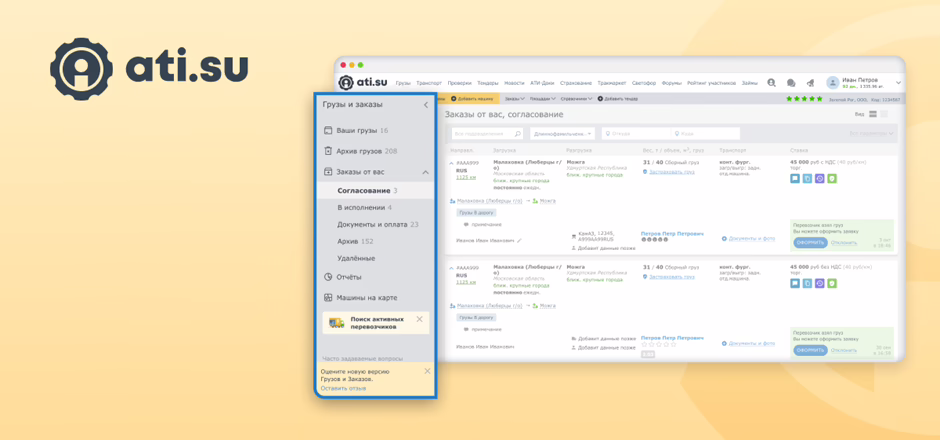Open the Иван Петров account dropdown
The height and width of the screenshot is (440, 940).
click(898, 83)
